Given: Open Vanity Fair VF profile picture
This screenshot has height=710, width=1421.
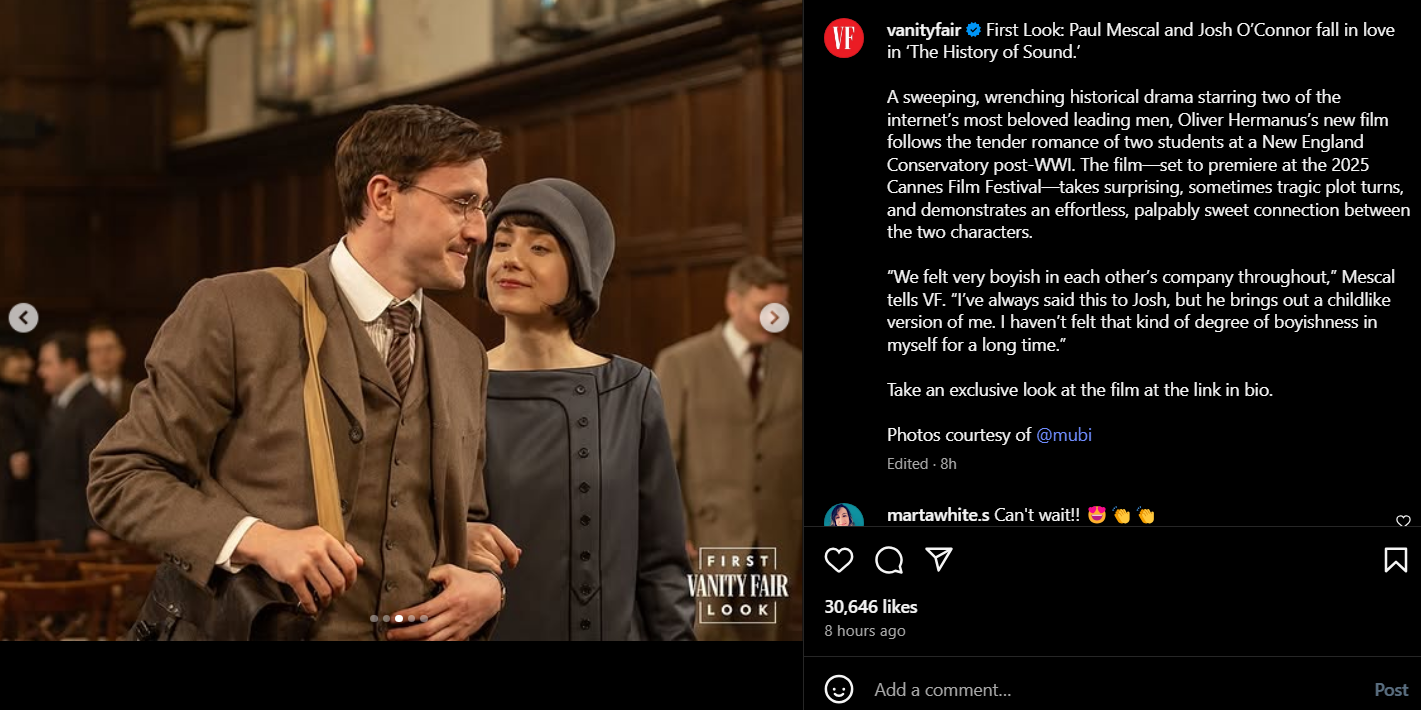Looking at the screenshot, I should pos(844,38).
